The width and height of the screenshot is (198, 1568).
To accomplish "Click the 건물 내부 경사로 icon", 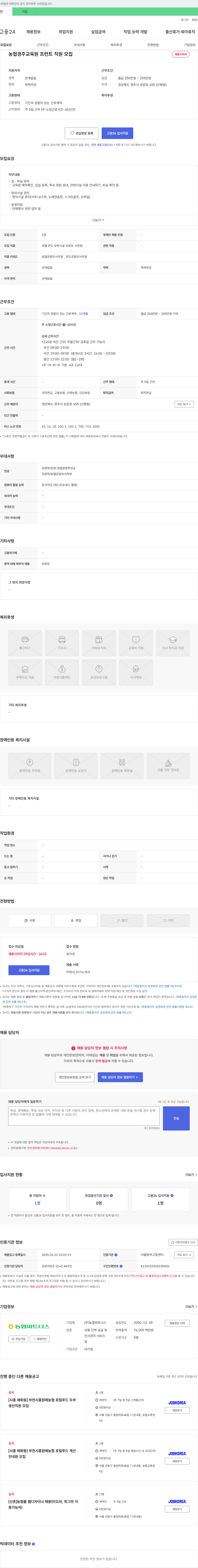I will pos(168,766).
